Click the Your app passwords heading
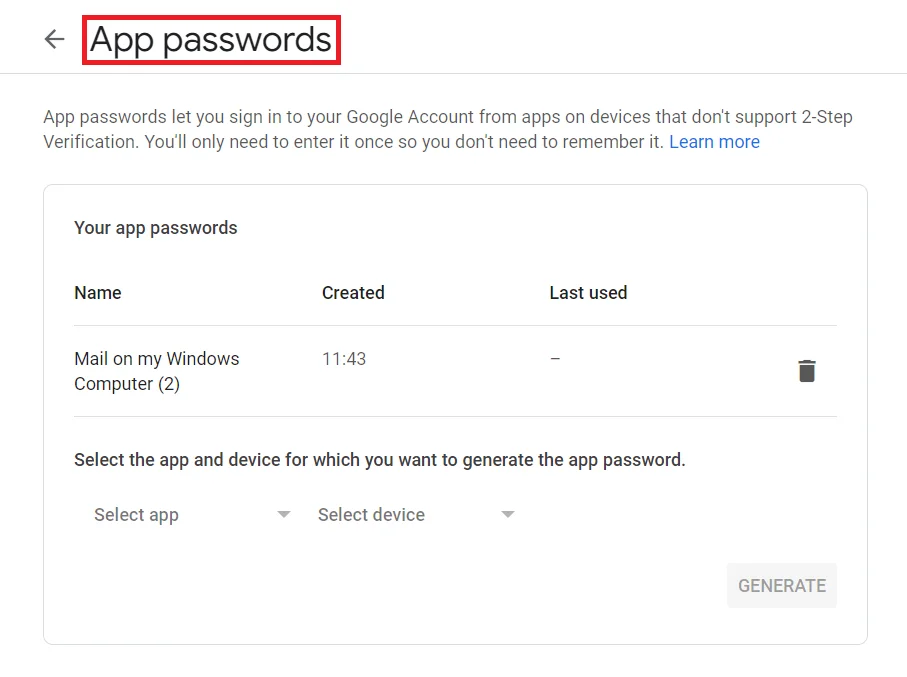This screenshot has height=677, width=907. [x=155, y=227]
